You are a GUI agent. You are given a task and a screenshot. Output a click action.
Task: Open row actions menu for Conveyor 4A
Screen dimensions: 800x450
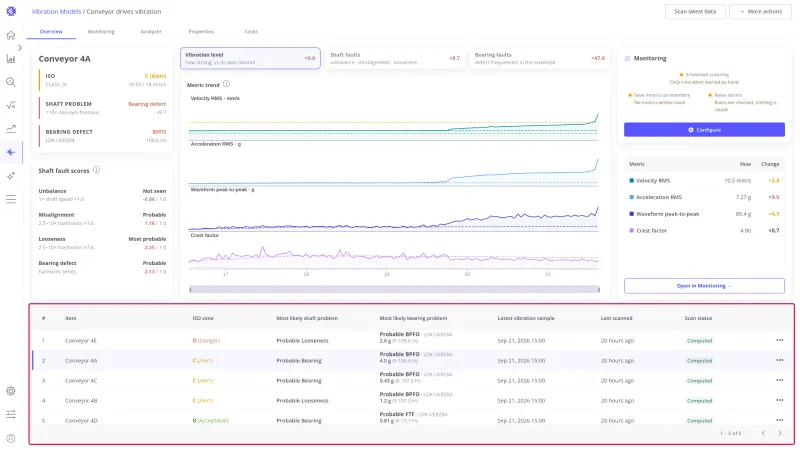point(779,360)
